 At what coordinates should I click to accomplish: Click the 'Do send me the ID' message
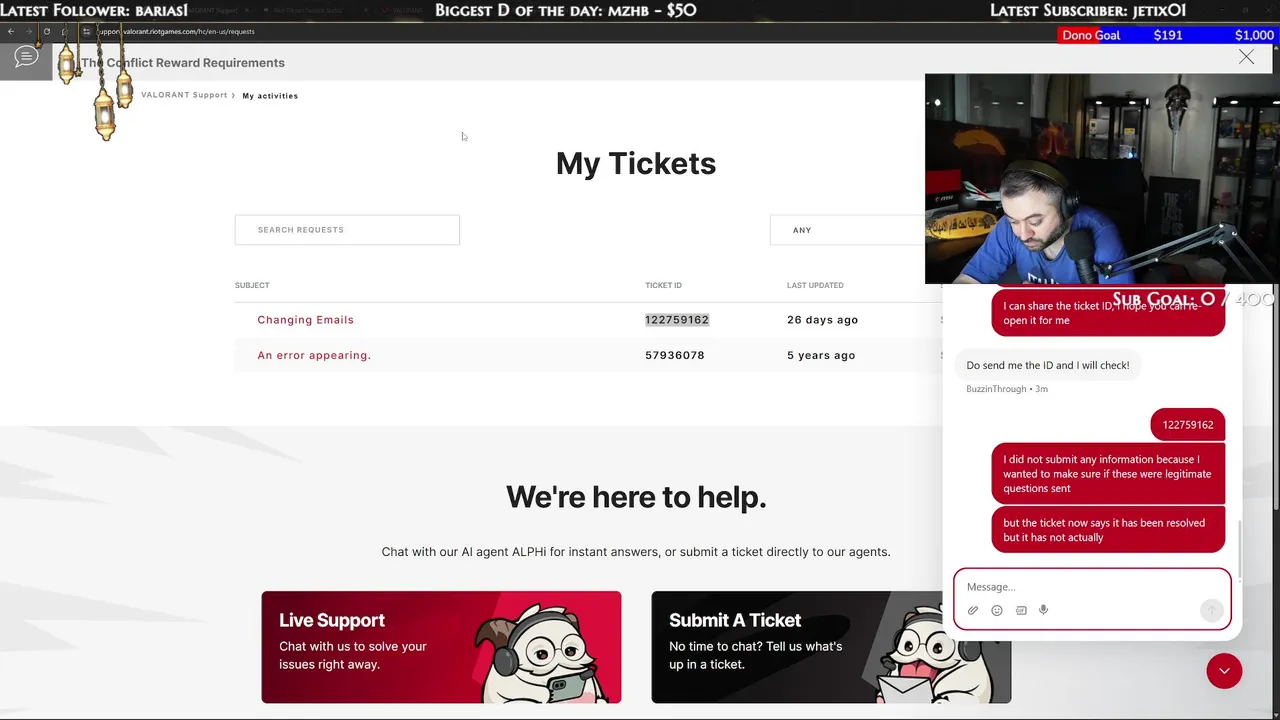1048,365
